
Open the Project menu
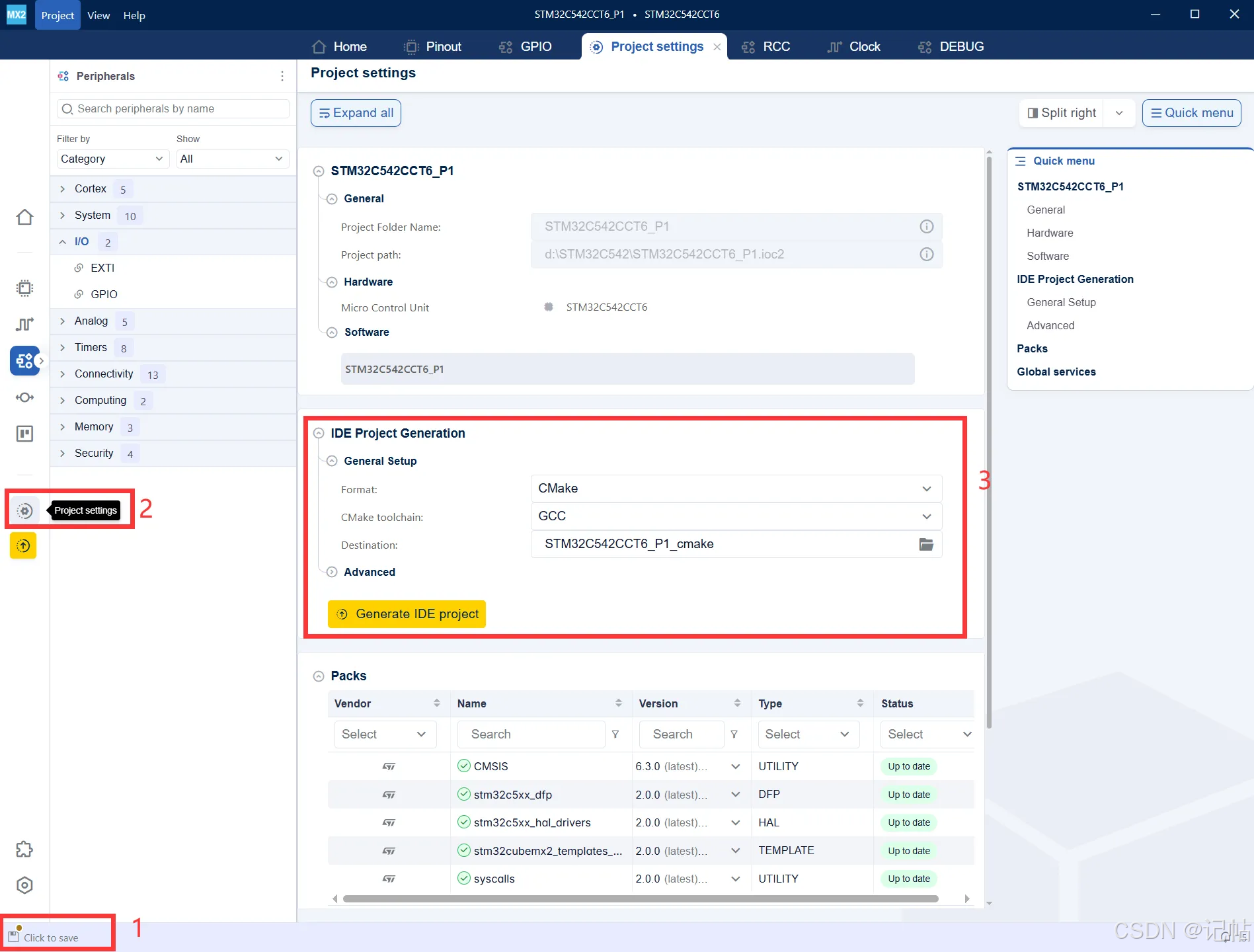(x=58, y=15)
